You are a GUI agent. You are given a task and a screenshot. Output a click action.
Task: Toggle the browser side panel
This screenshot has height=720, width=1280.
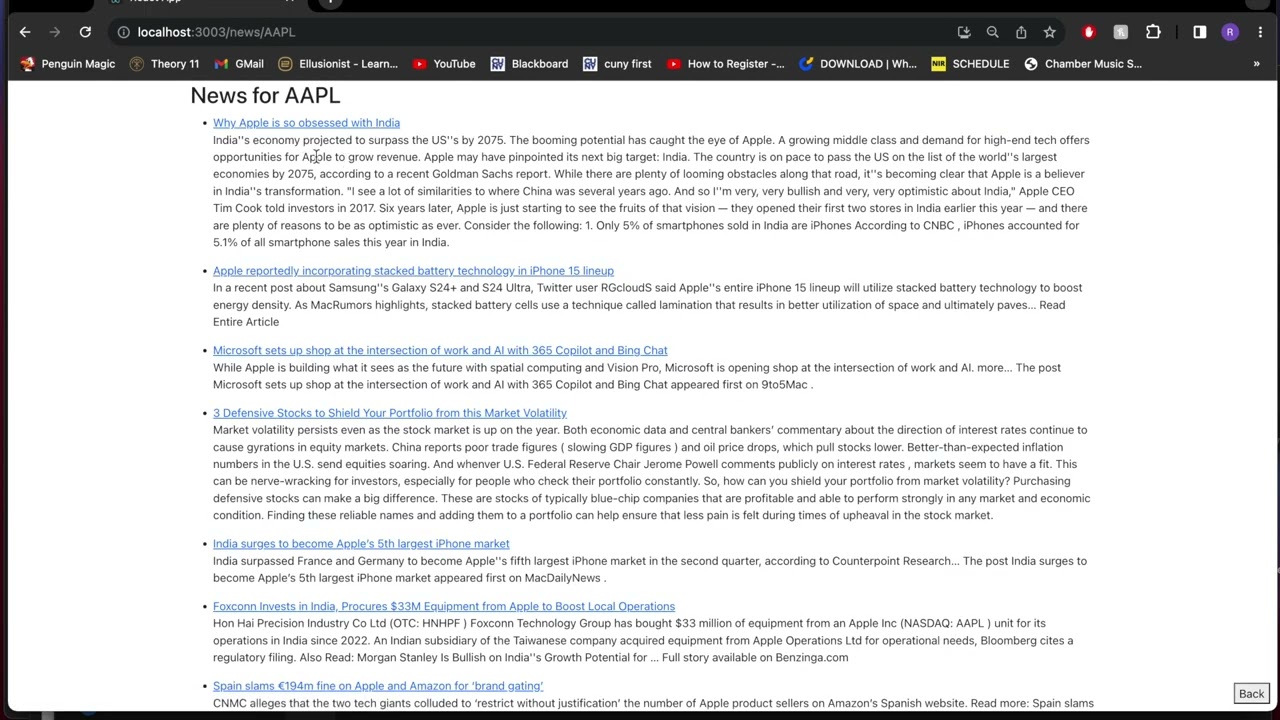coord(1200,32)
